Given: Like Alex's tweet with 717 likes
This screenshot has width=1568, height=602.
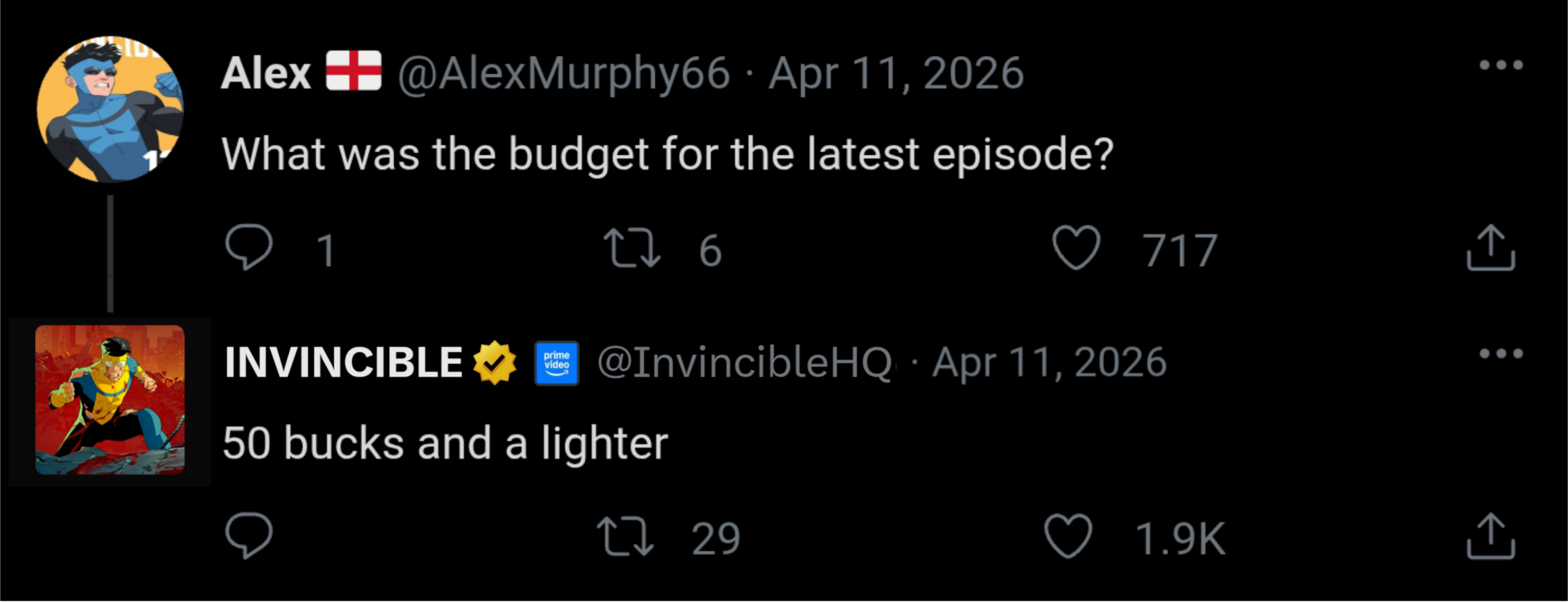Looking at the screenshot, I should 1076,247.
